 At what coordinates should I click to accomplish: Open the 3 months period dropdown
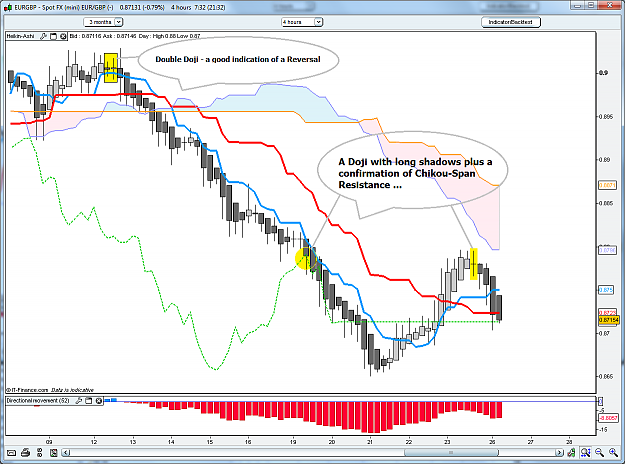pyautogui.click(x=103, y=22)
